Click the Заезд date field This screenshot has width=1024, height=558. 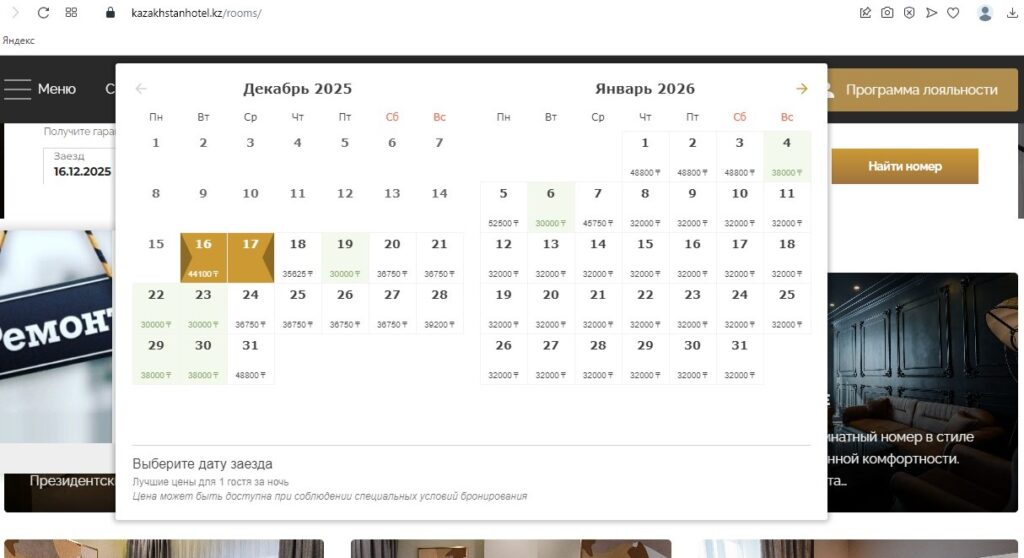click(80, 166)
